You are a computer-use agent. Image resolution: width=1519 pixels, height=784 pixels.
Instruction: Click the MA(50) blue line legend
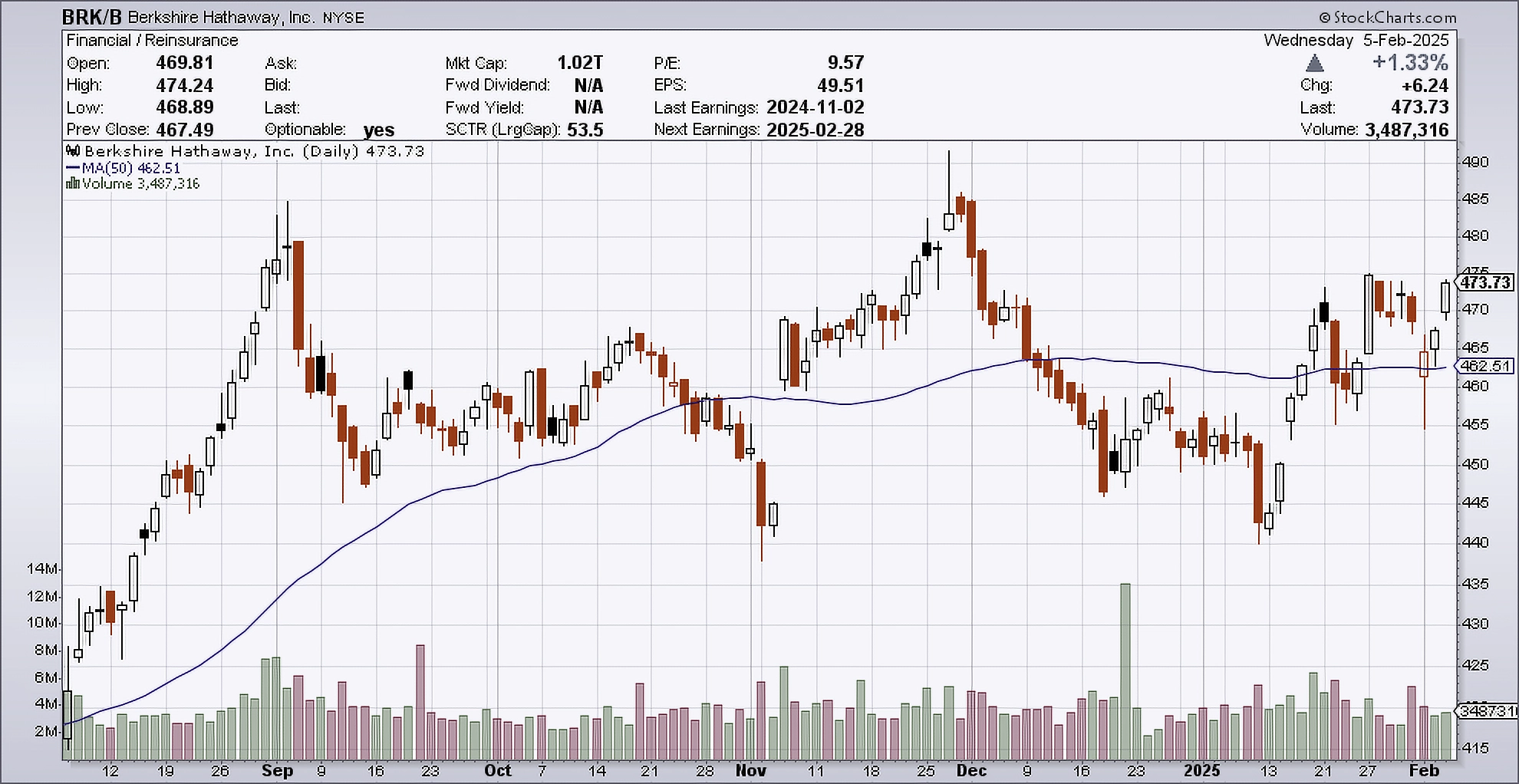click(124, 168)
